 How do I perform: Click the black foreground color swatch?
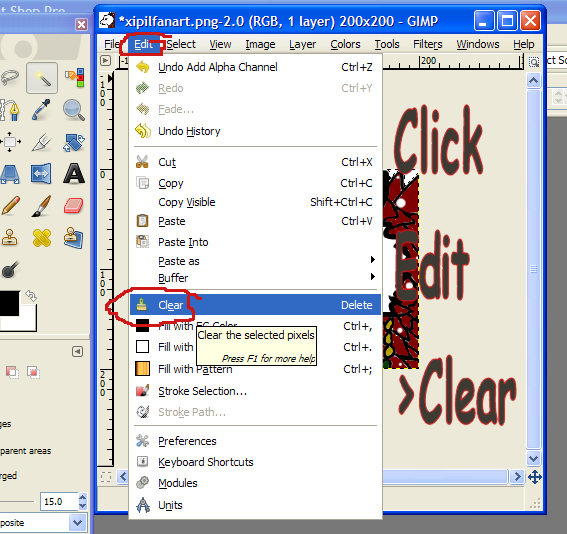pyautogui.click(x=9, y=303)
